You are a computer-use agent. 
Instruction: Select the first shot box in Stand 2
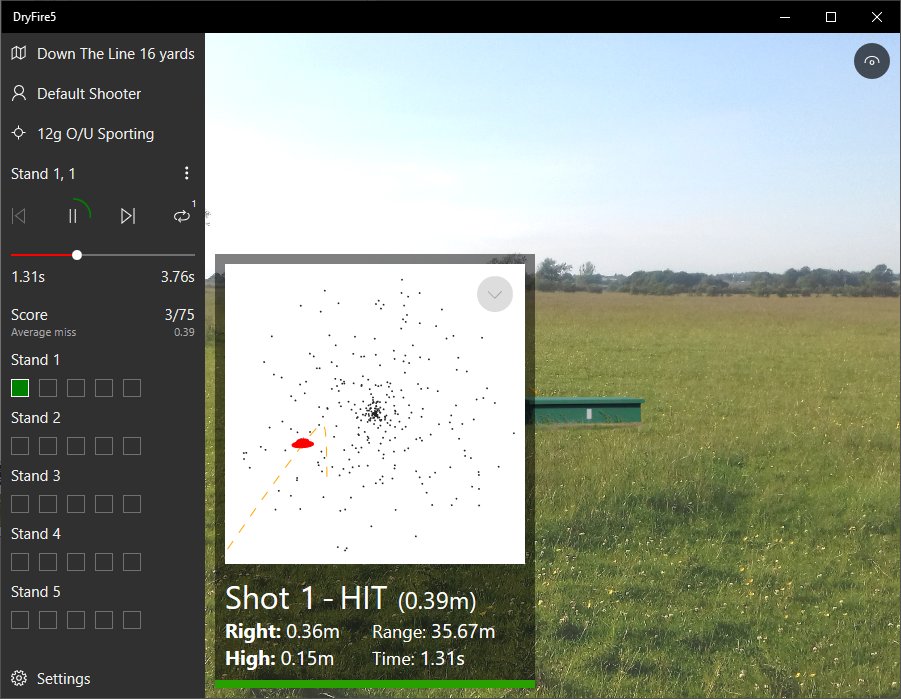click(x=20, y=446)
